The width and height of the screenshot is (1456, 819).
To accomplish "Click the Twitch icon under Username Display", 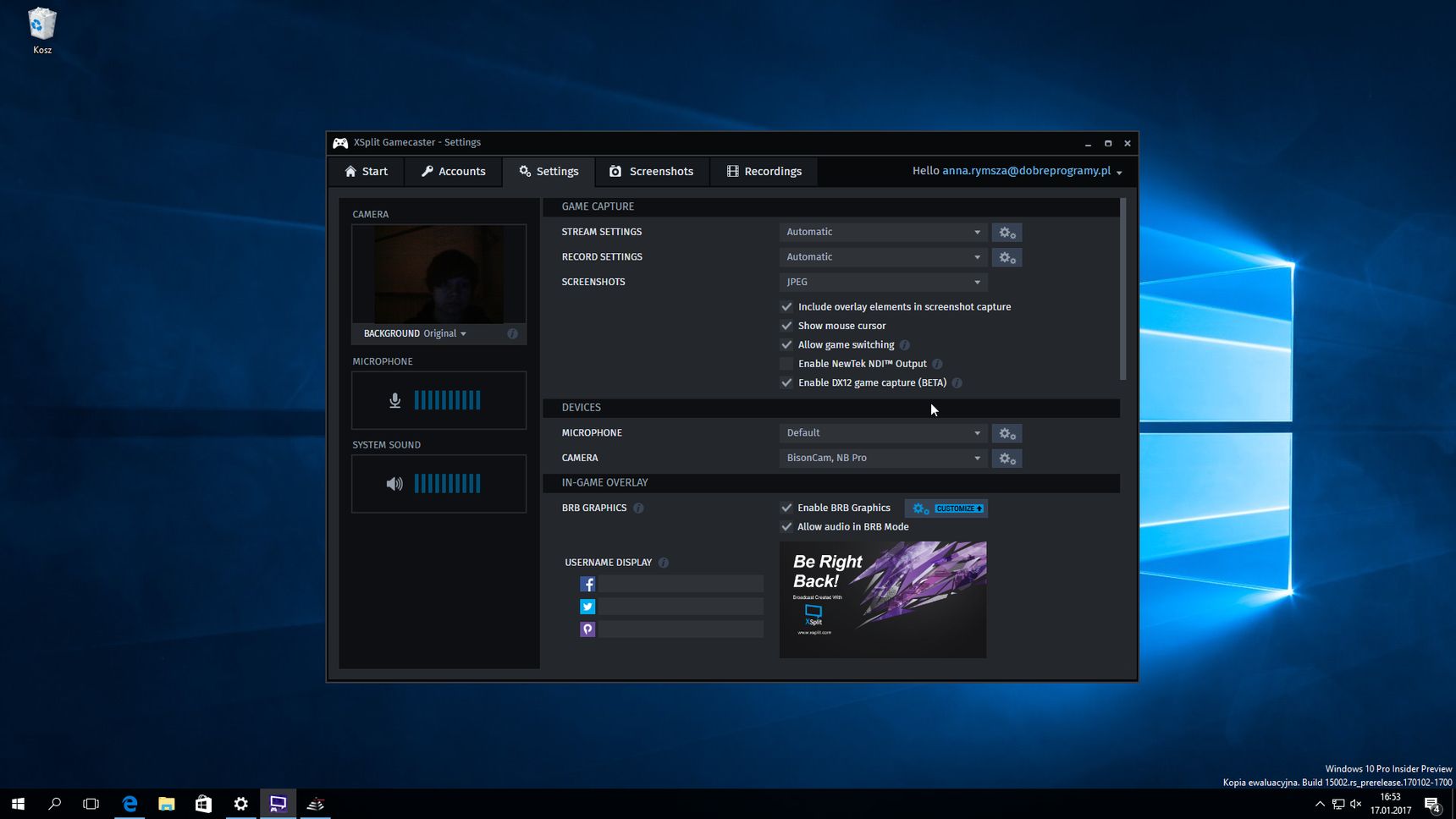I will point(587,629).
